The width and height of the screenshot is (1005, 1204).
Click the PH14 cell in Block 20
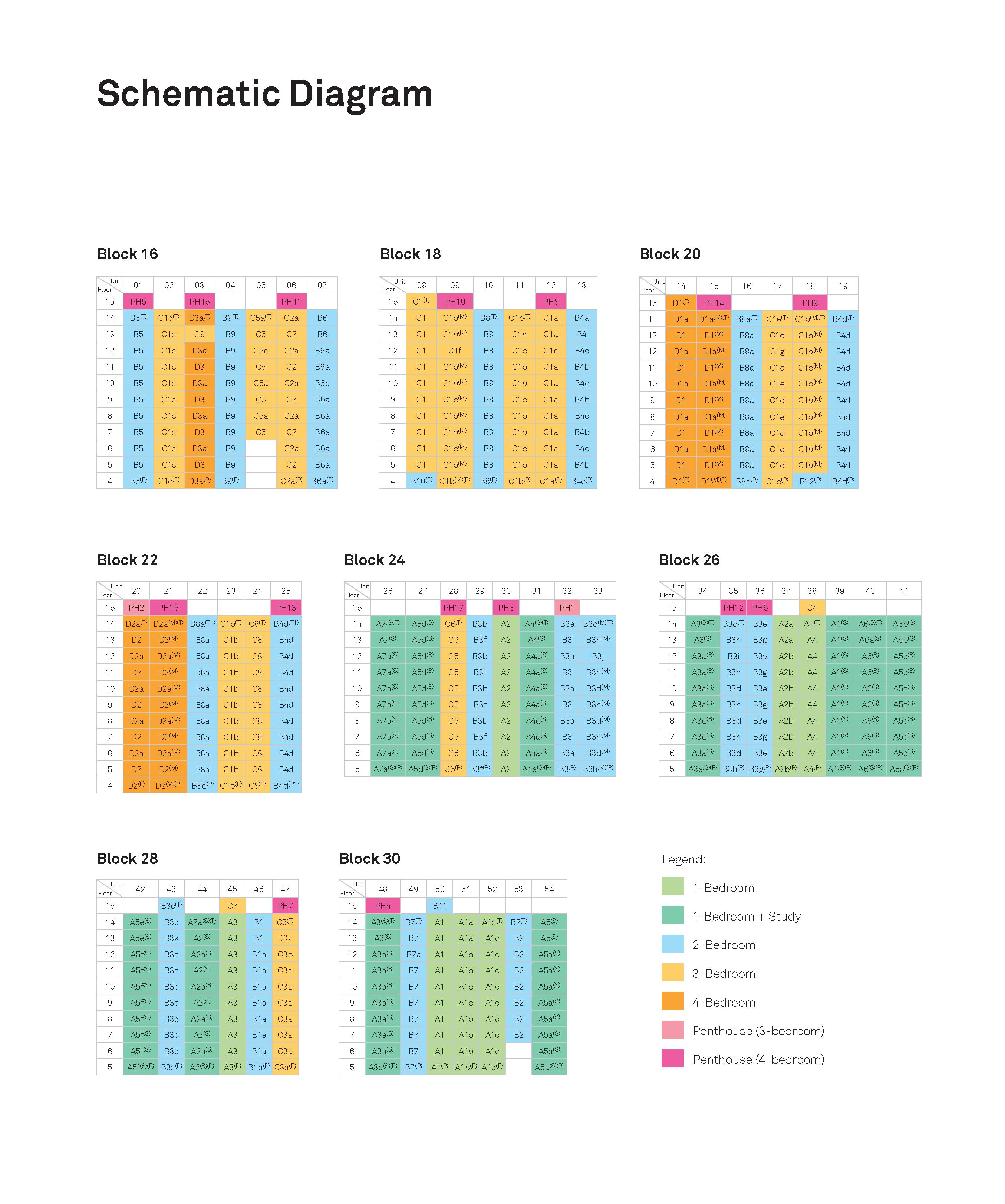tap(714, 303)
